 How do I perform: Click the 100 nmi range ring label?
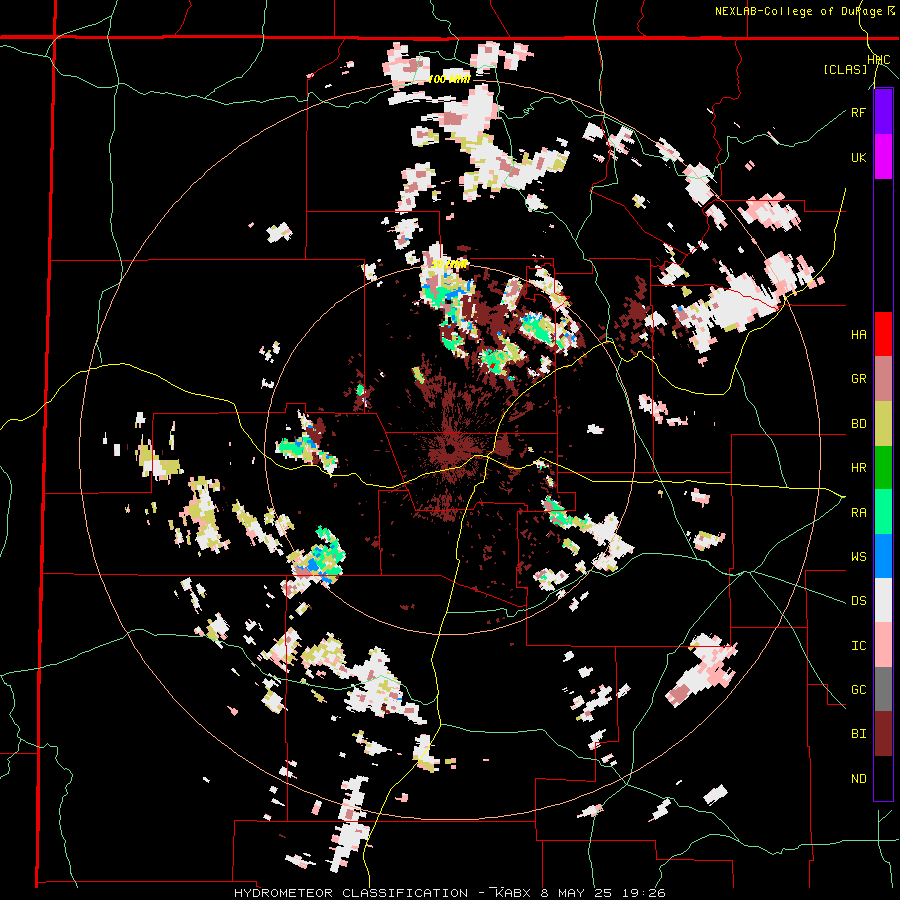point(449,80)
